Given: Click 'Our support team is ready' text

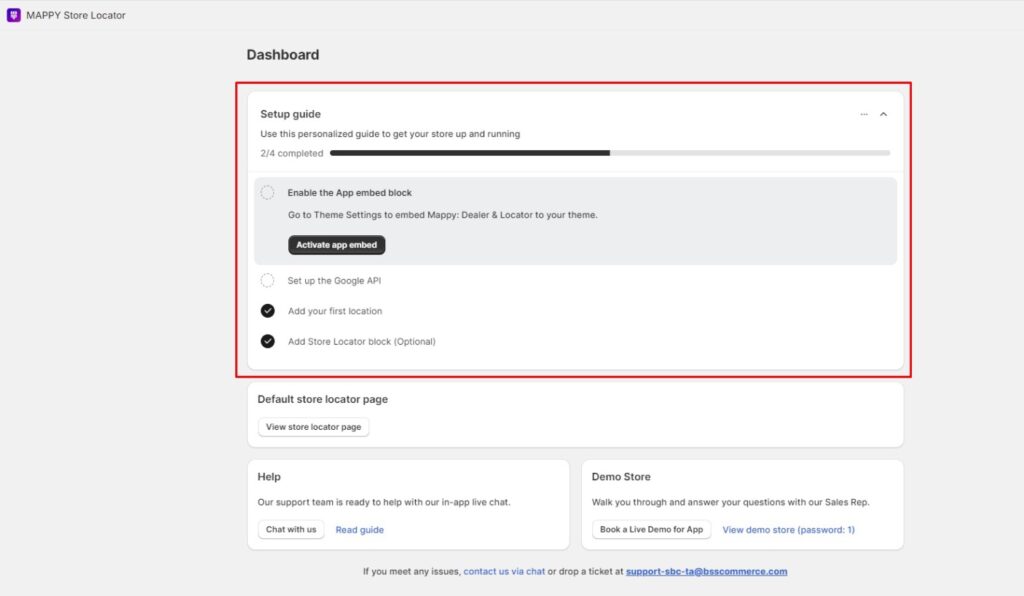Looking at the screenshot, I should coord(384,502).
